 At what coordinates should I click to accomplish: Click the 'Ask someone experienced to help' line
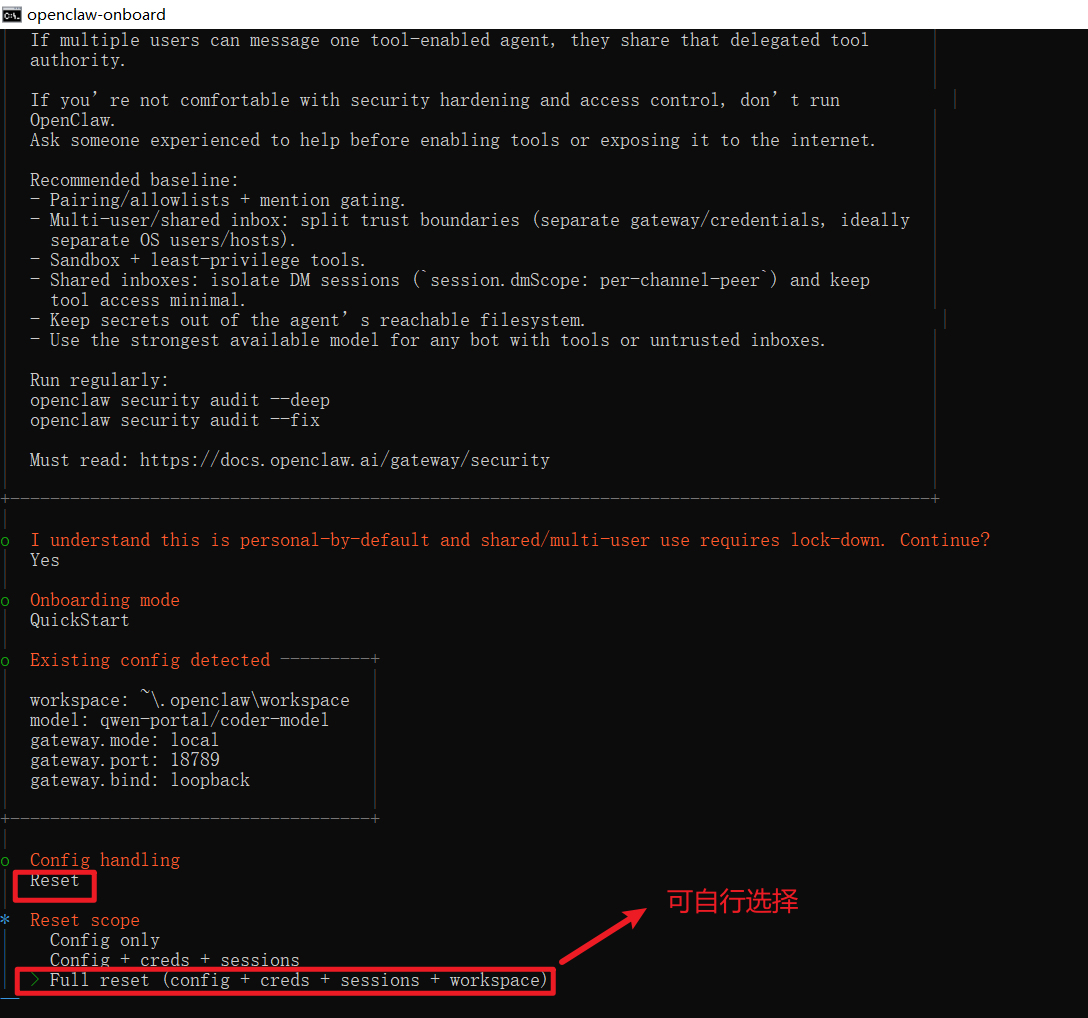point(452,140)
